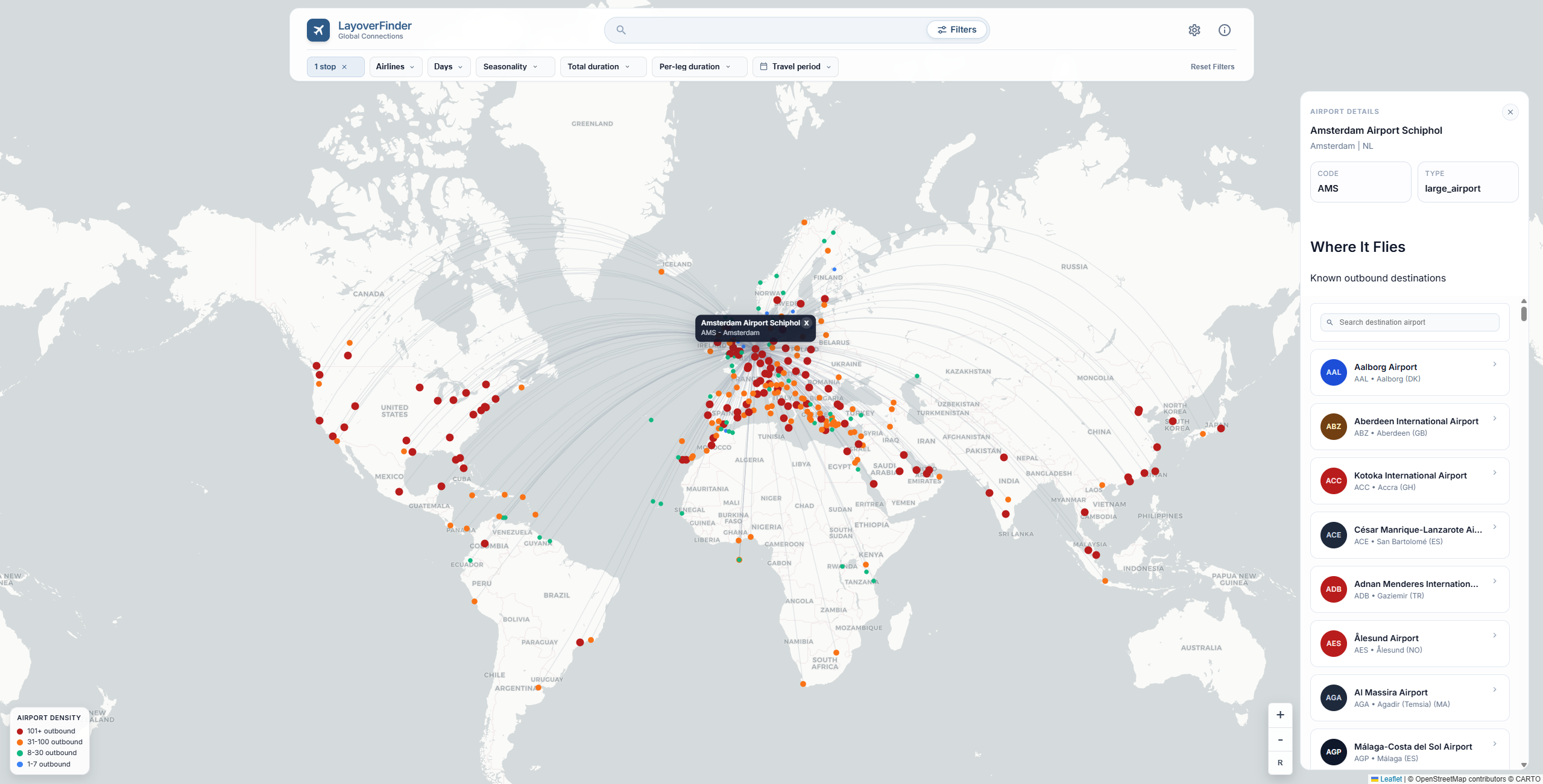Expand Aberdeen International Airport details chevron
1543x784 pixels.
1495,418
